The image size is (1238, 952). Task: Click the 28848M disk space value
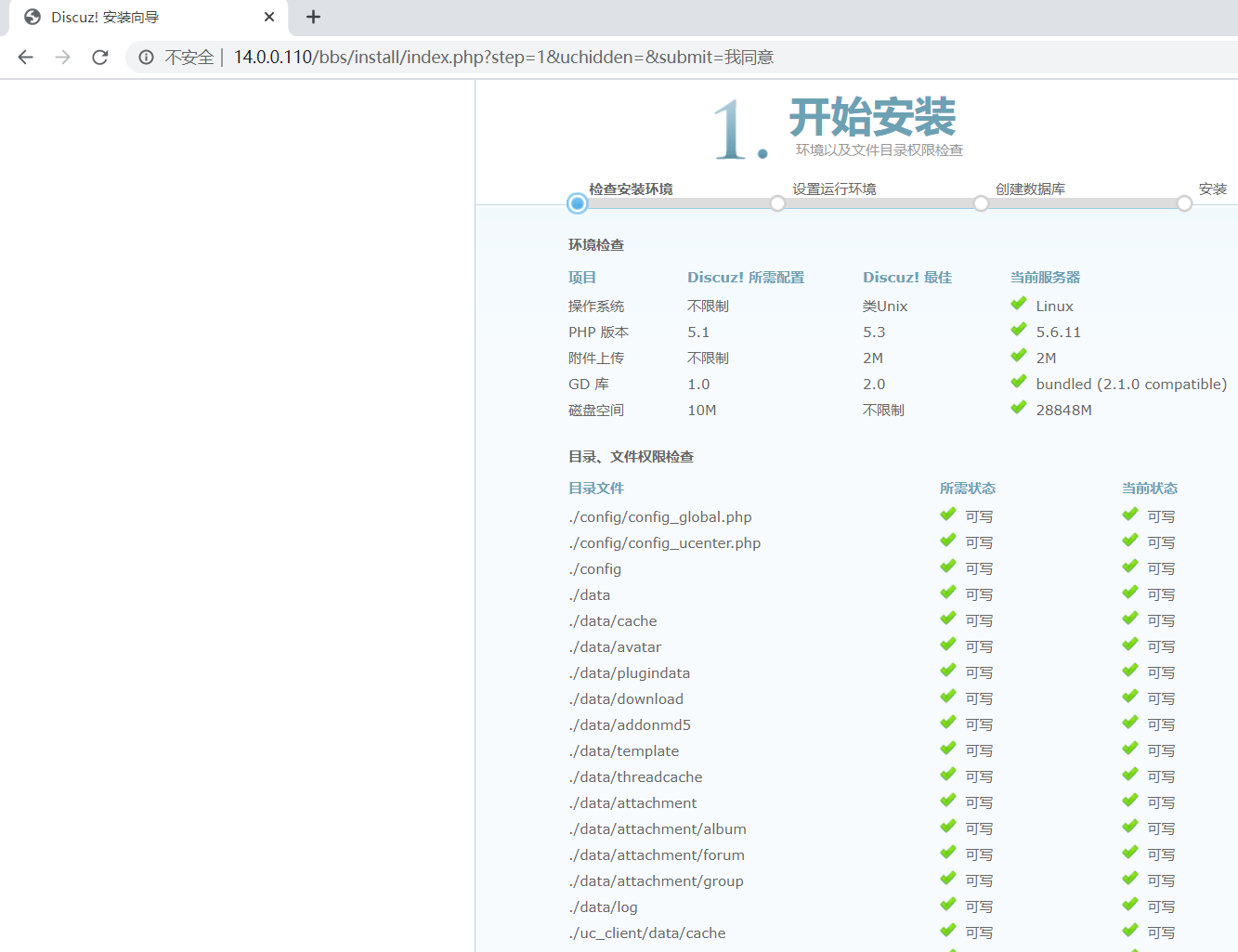[1064, 411]
